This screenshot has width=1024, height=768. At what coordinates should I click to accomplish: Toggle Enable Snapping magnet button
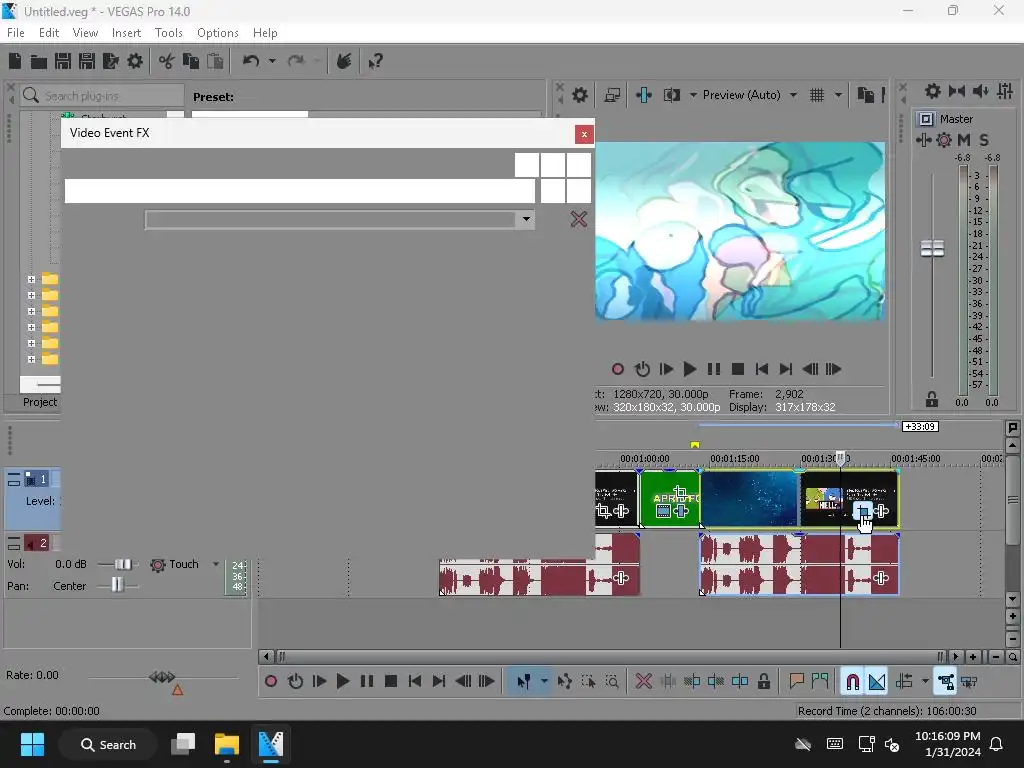(852, 682)
